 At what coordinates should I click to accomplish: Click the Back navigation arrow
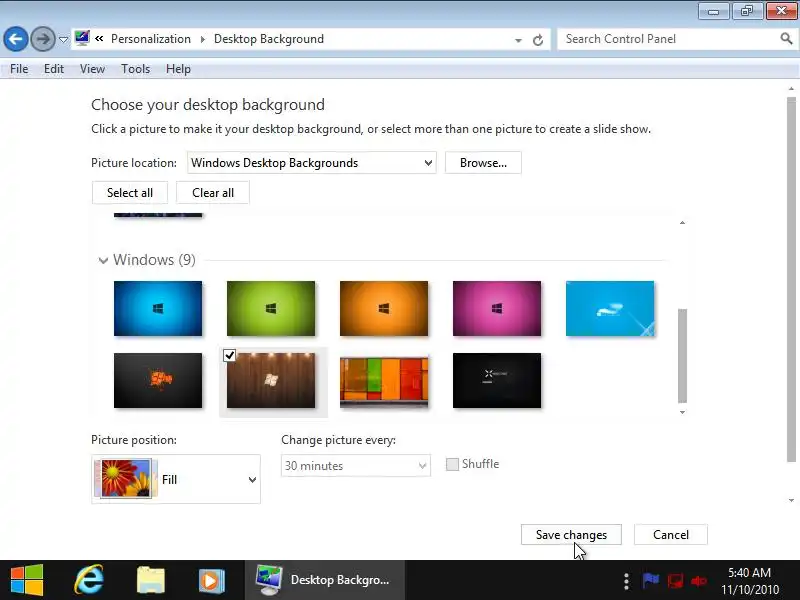16,39
